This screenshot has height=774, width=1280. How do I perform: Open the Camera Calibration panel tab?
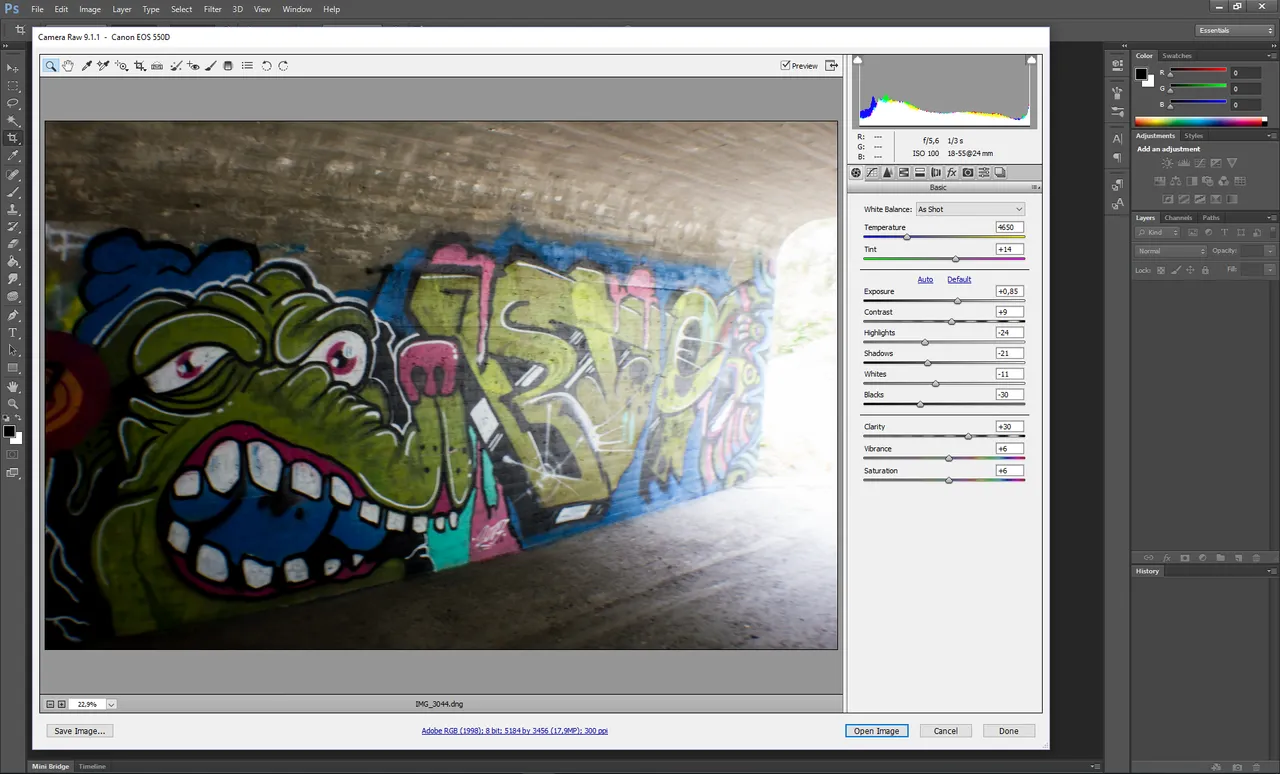click(x=968, y=173)
